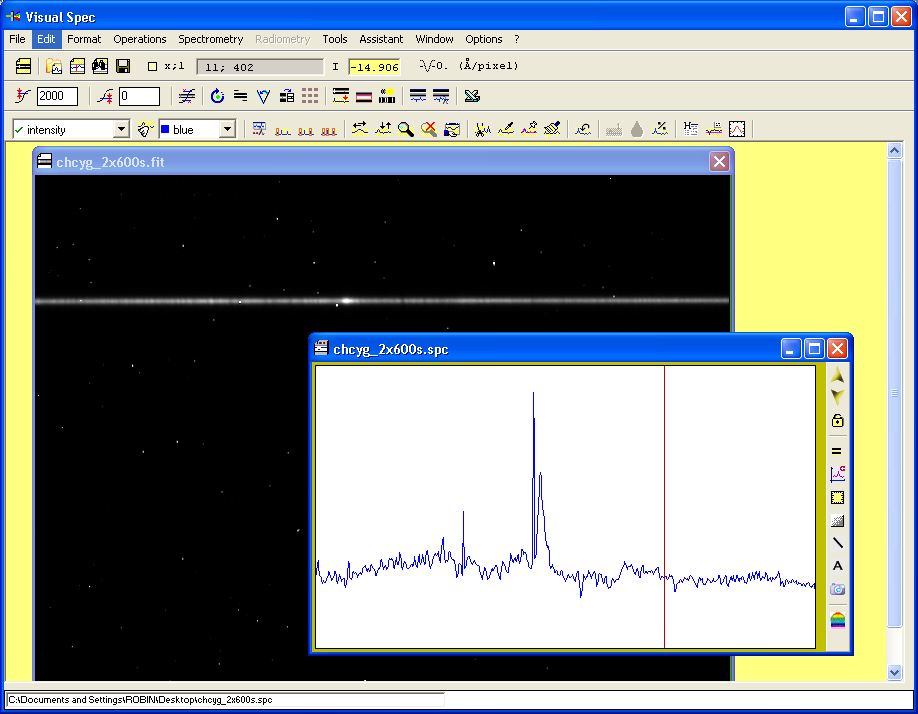Click the eyedropper on spectrum icon
The image size is (918, 714).
click(506, 129)
